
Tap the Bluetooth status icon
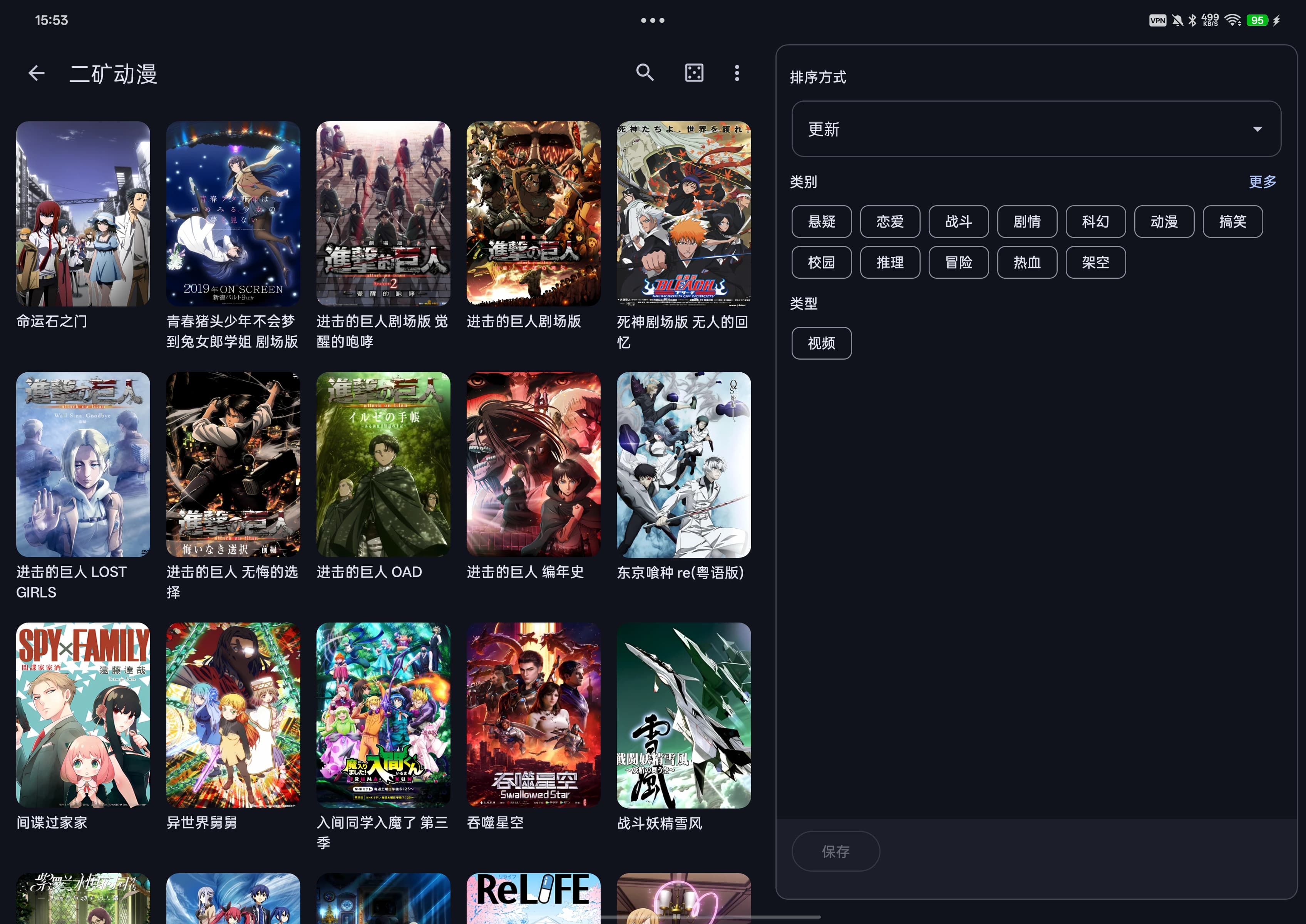pyautogui.click(x=1192, y=20)
